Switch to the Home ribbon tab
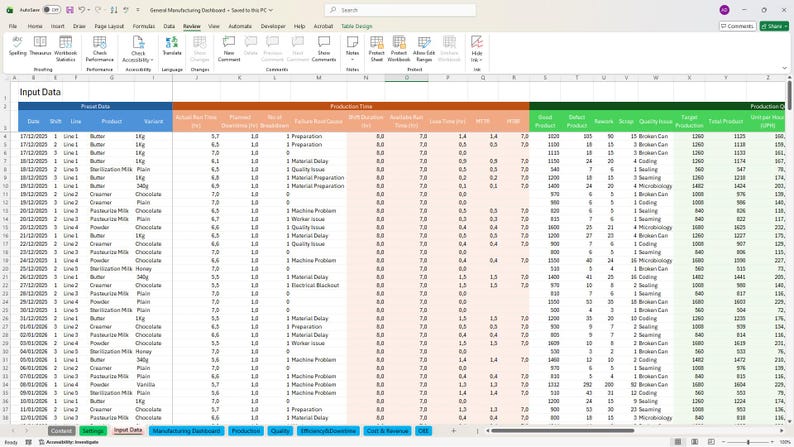 tap(35, 26)
